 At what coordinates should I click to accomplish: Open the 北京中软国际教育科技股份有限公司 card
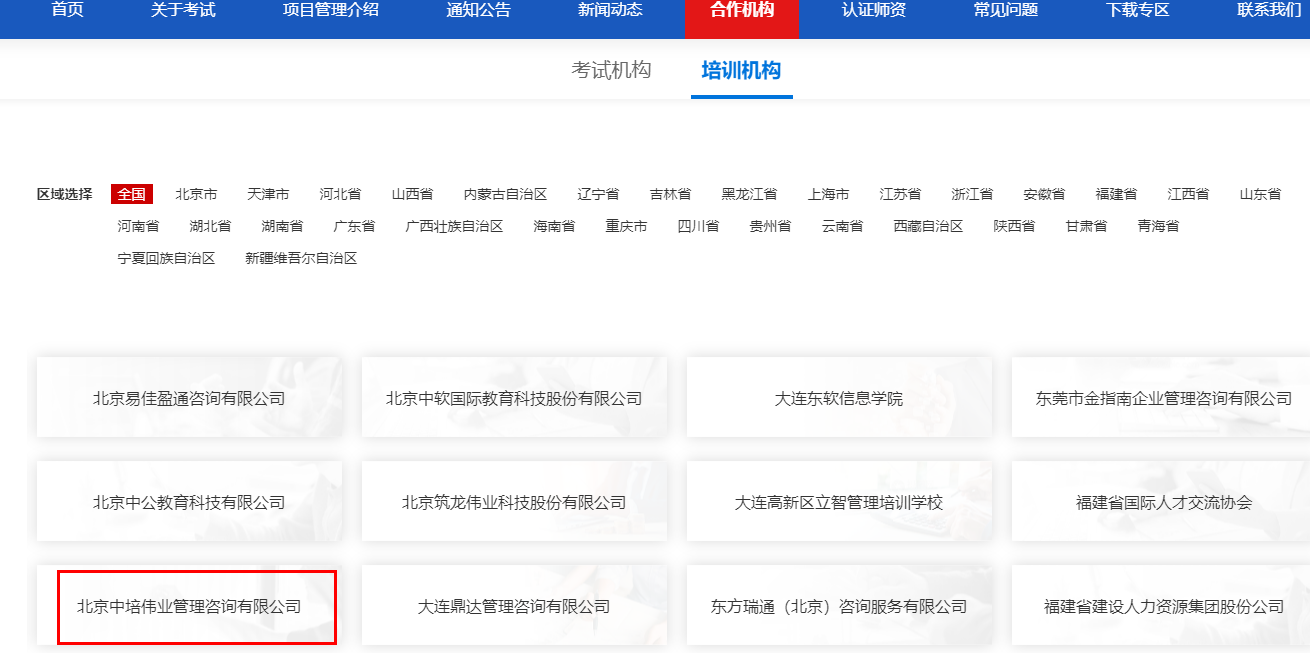[514, 397]
